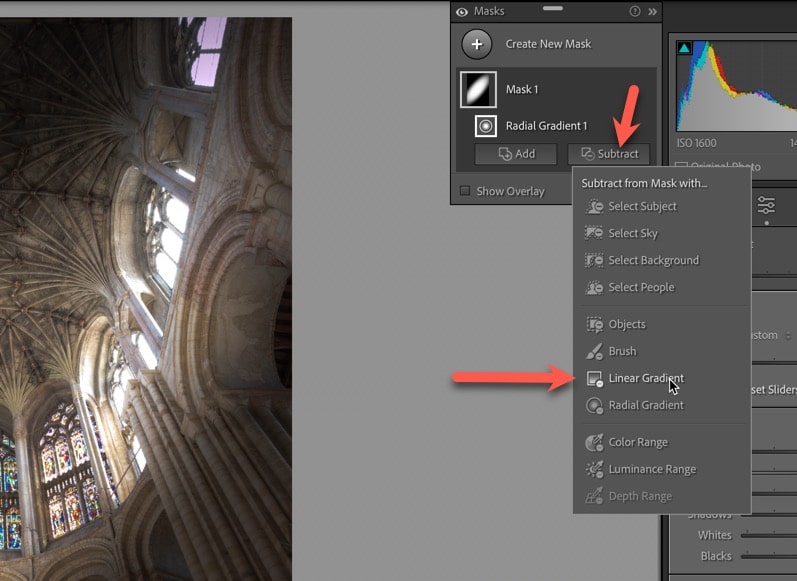Adjust the Whites slider

769,535
